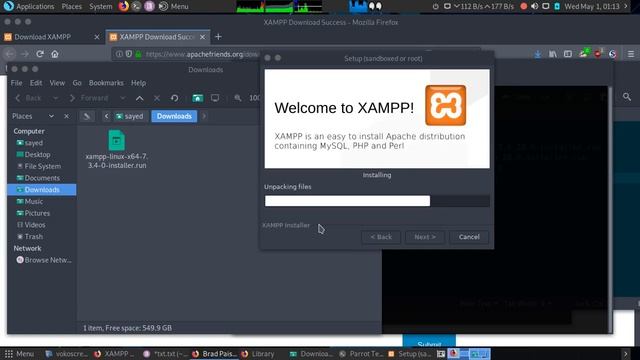Click the left path bar arrow
The height and width of the screenshot is (360, 640).
tap(107, 116)
